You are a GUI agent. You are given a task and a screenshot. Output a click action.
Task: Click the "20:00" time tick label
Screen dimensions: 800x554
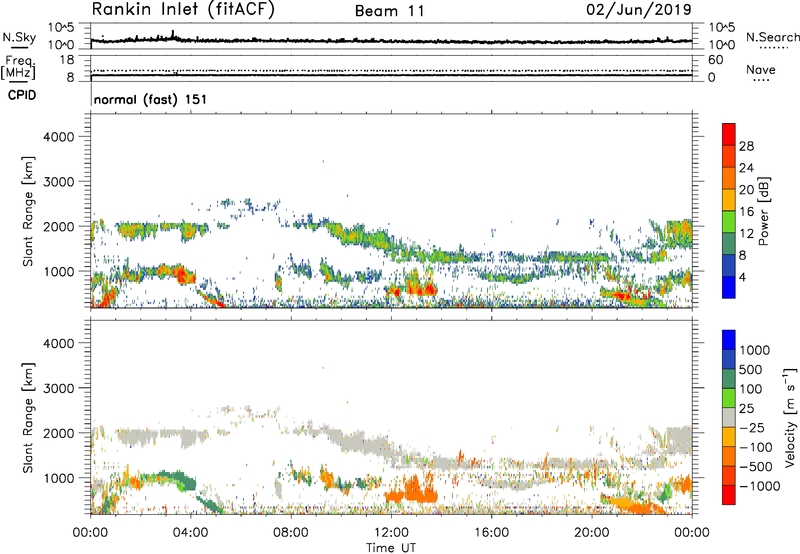point(591,533)
